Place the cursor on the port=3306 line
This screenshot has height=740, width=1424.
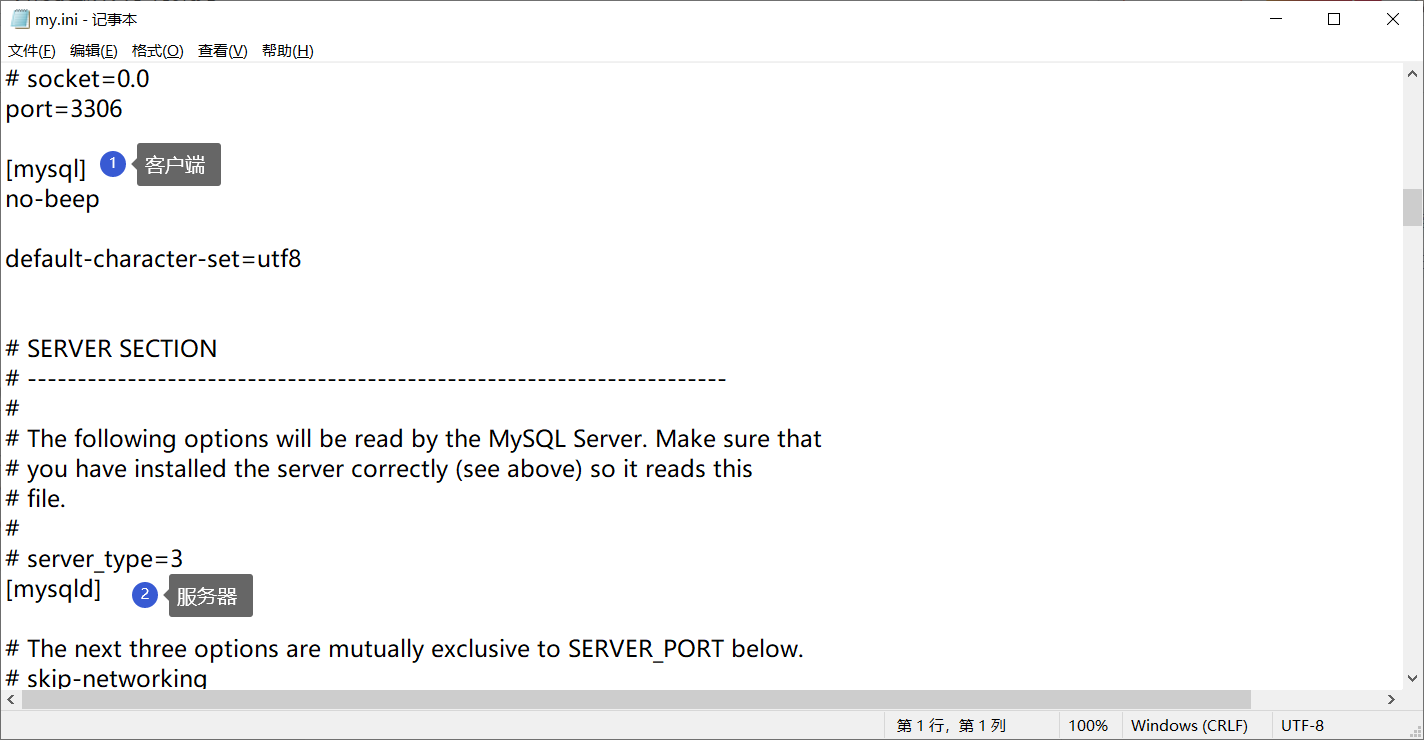click(x=64, y=109)
